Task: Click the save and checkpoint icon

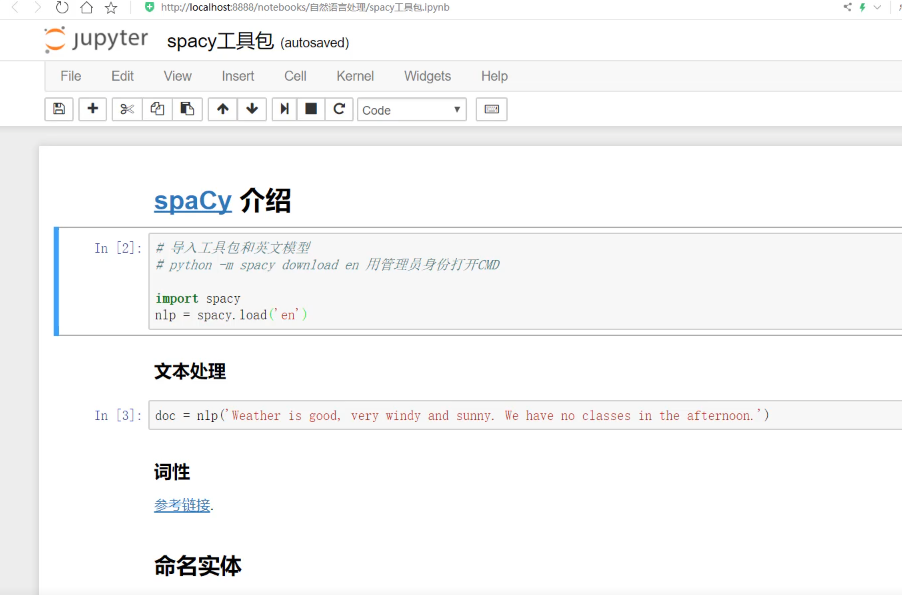Action: (59, 109)
